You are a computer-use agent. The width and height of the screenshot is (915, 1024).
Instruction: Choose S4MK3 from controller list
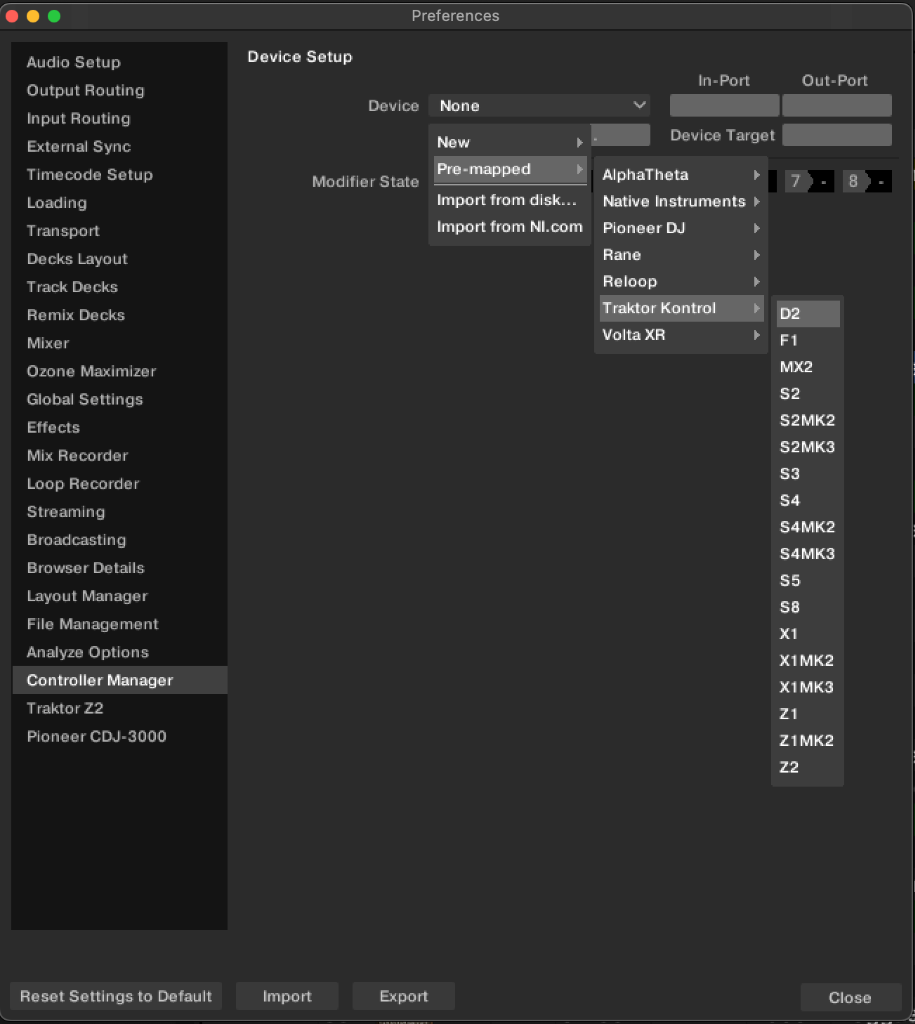tap(808, 554)
